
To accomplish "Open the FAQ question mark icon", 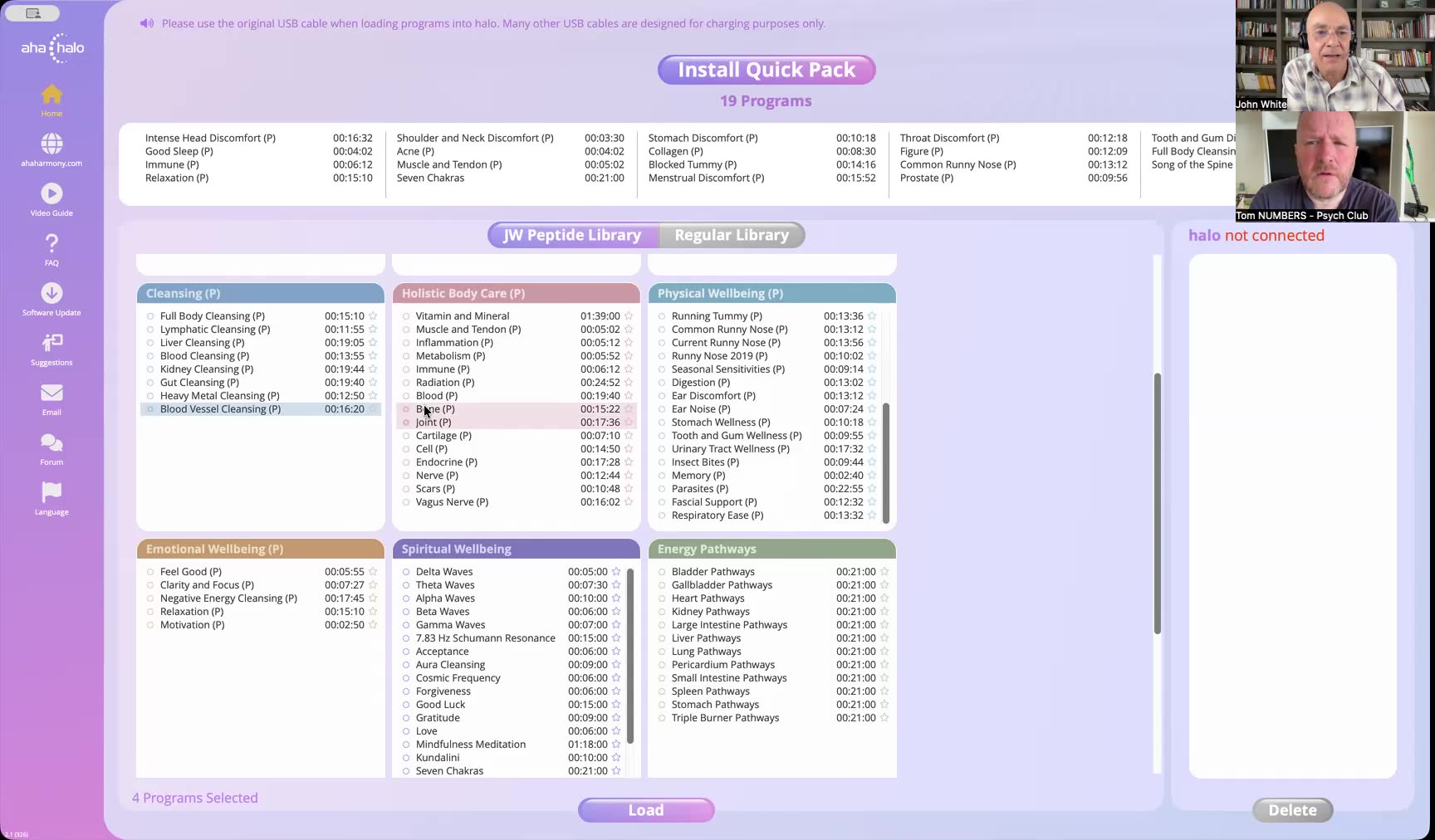I will [51, 243].
